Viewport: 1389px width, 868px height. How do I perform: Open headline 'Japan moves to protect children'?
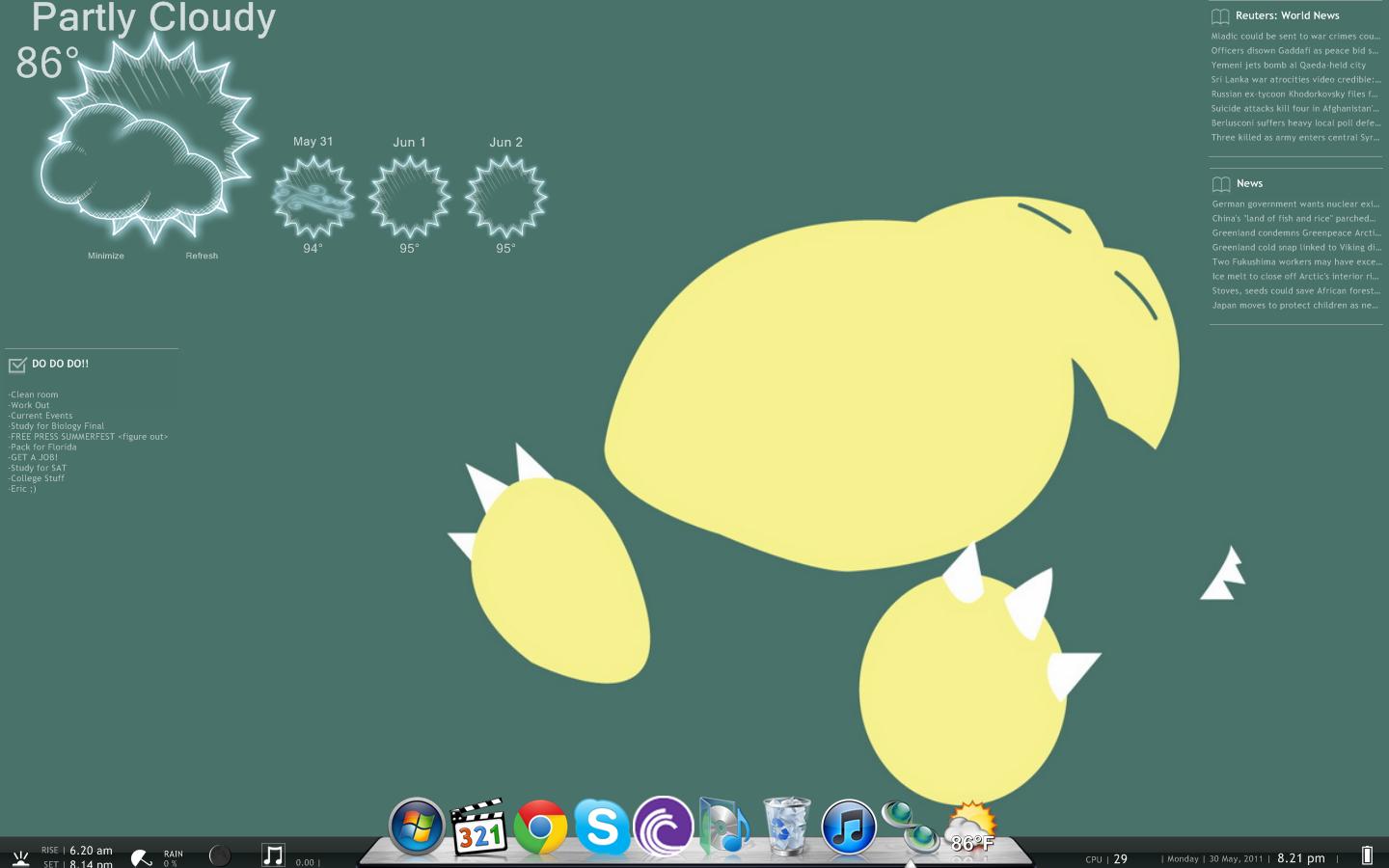click(x=1295, y=306)
